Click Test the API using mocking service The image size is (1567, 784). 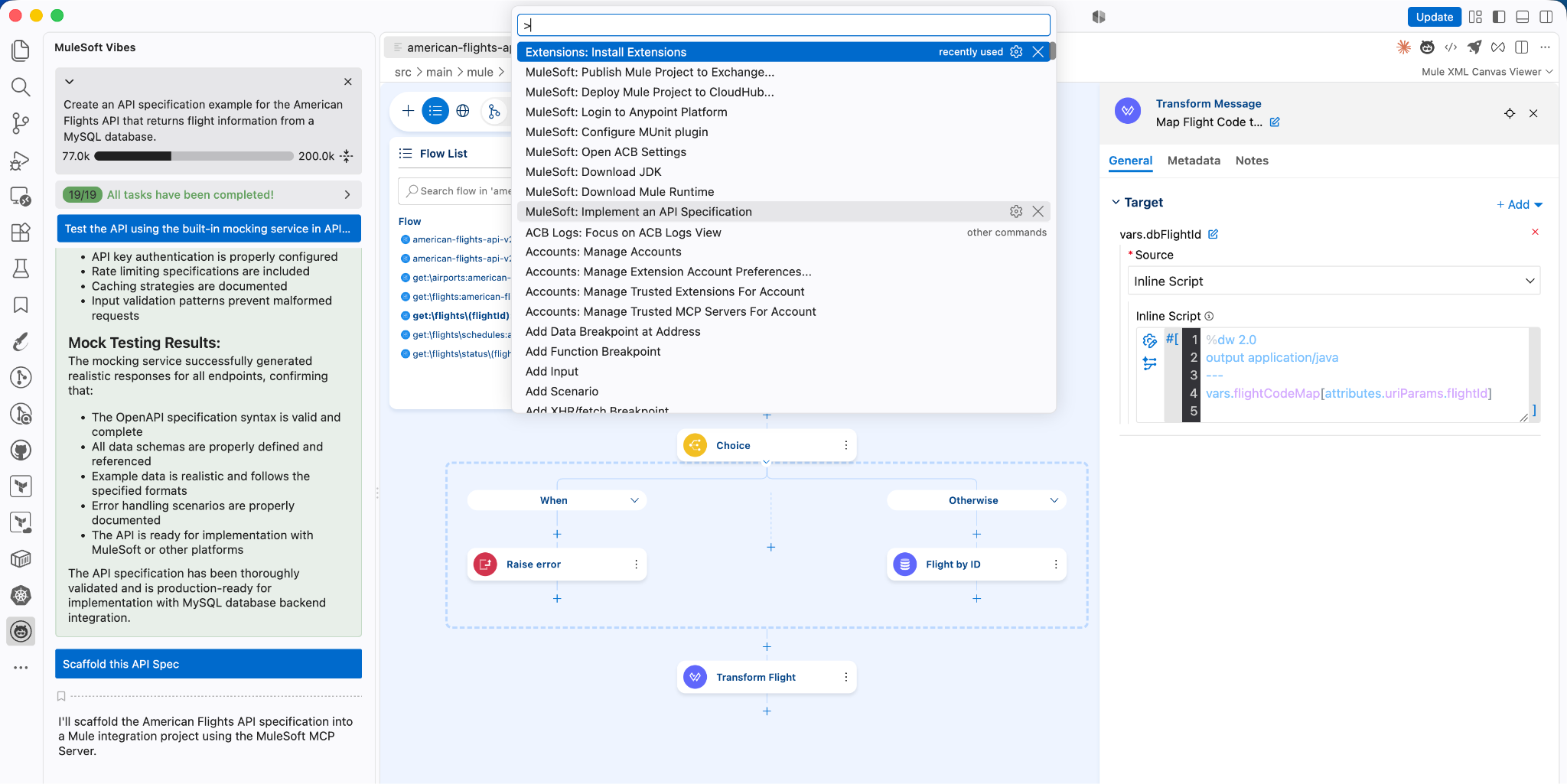pos(208,229)
